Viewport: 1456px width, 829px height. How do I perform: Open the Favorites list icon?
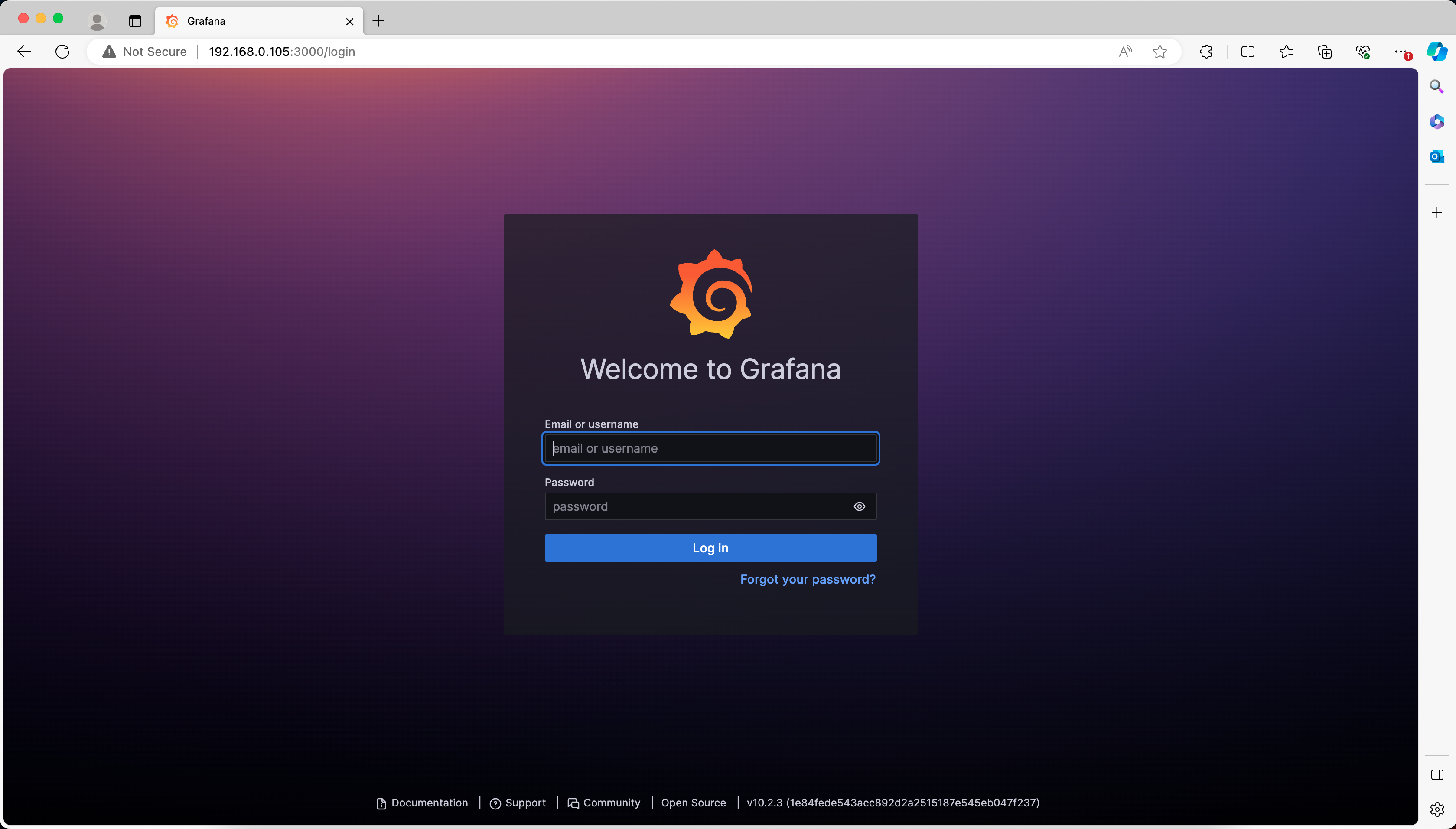pyautogui.click(x=1287, y=51)
